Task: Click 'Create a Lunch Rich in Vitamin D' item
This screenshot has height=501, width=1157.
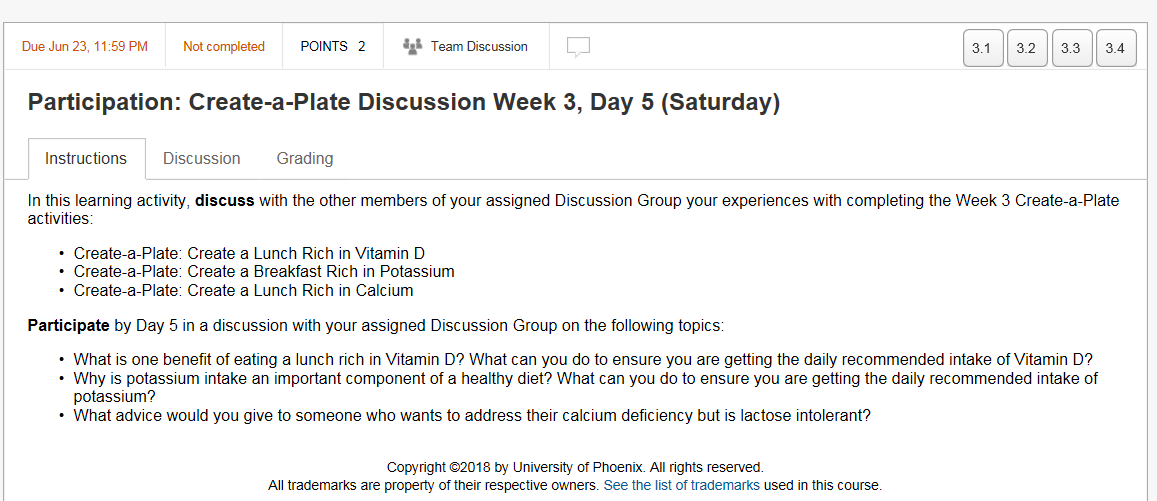Action: (x=249, y=253)
